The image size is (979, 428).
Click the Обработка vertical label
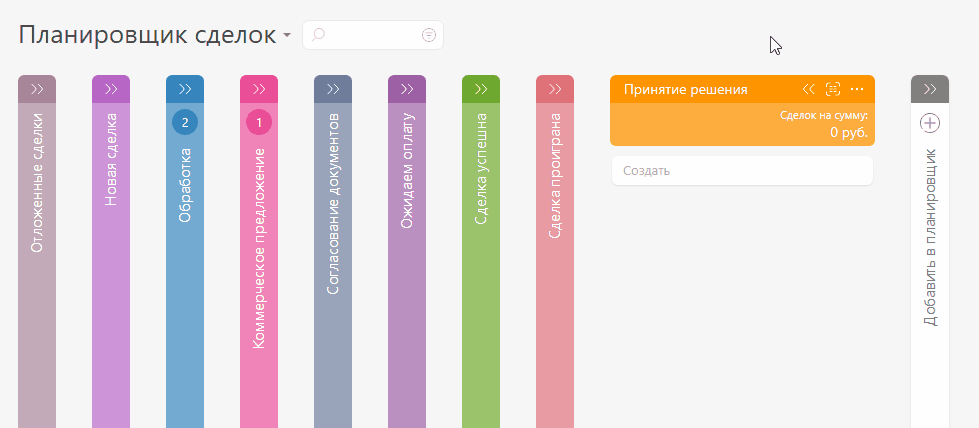185,185
